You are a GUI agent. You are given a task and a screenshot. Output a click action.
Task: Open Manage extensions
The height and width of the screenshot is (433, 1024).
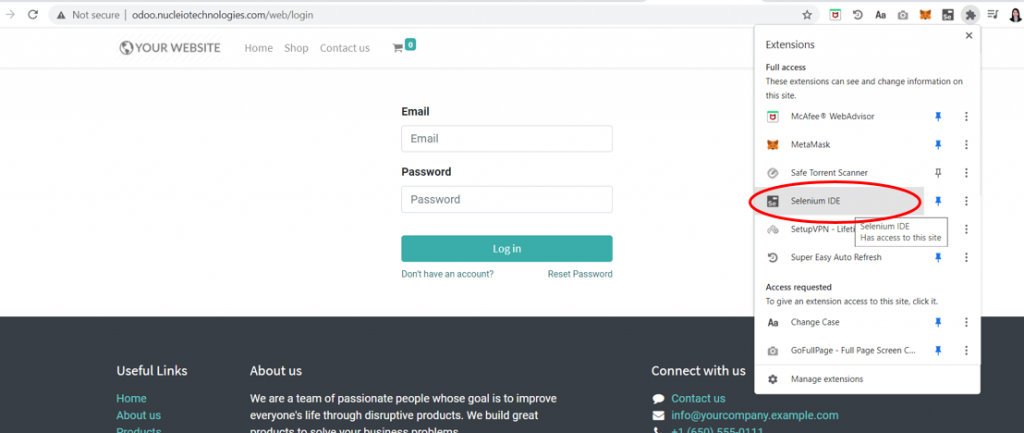point(826,379)
